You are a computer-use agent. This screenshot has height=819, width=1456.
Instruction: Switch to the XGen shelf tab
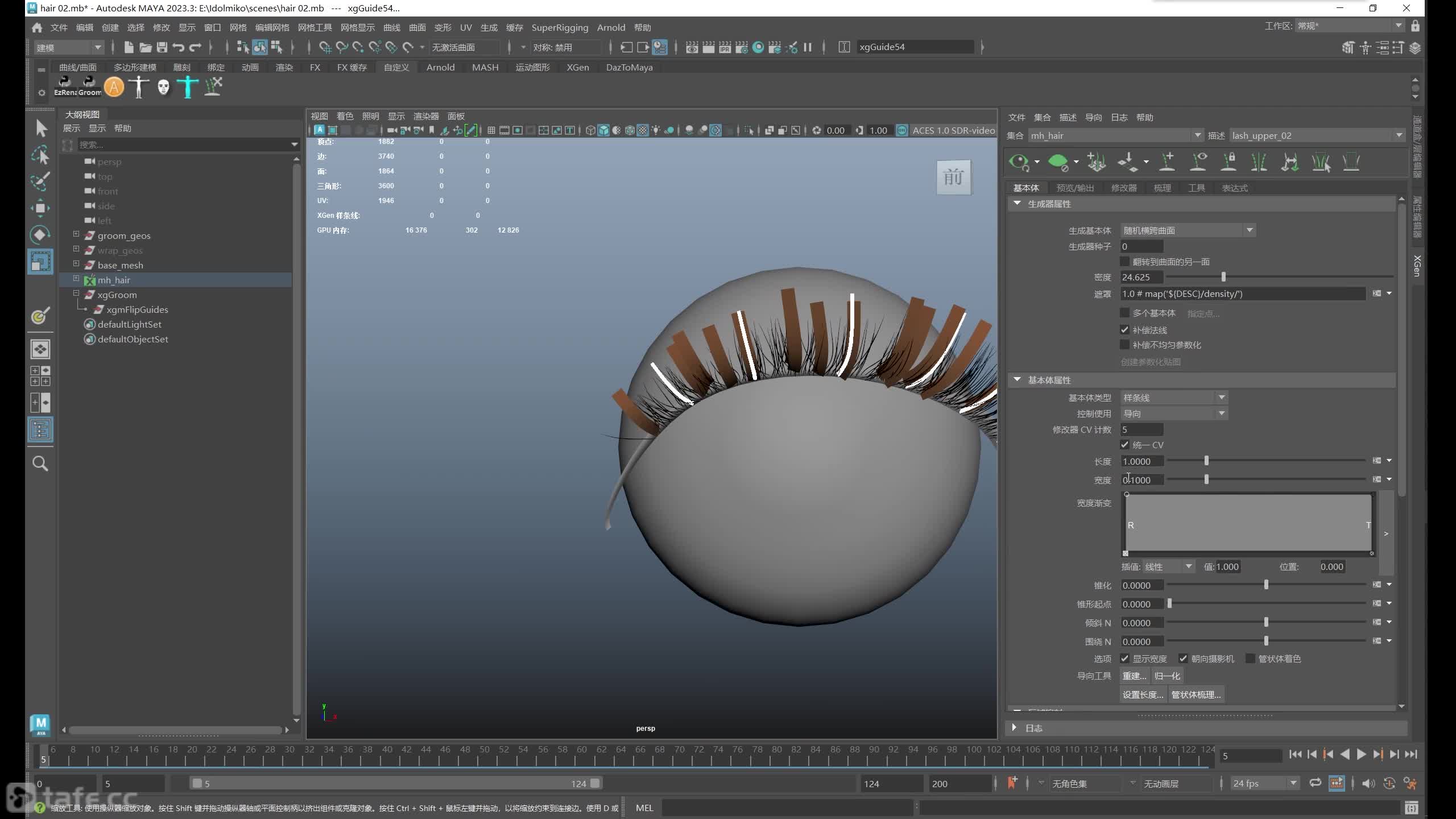pyautogui.click(x=577, y=67)
